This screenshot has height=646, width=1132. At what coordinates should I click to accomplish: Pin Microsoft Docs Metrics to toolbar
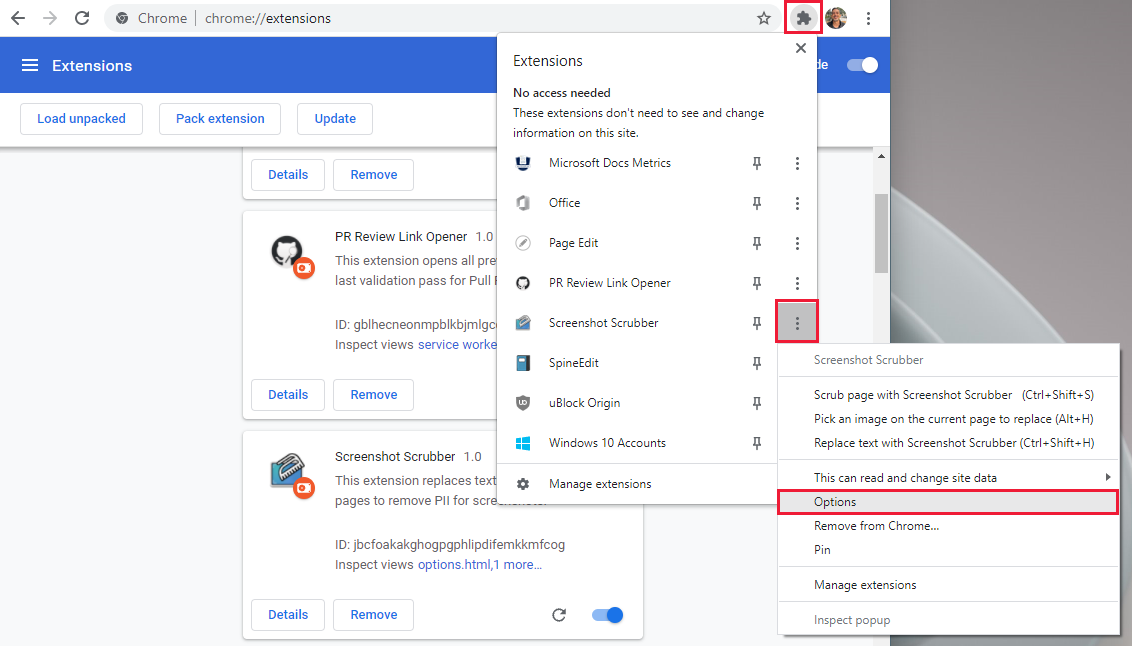pyautogui.click(x=757, y=163)
